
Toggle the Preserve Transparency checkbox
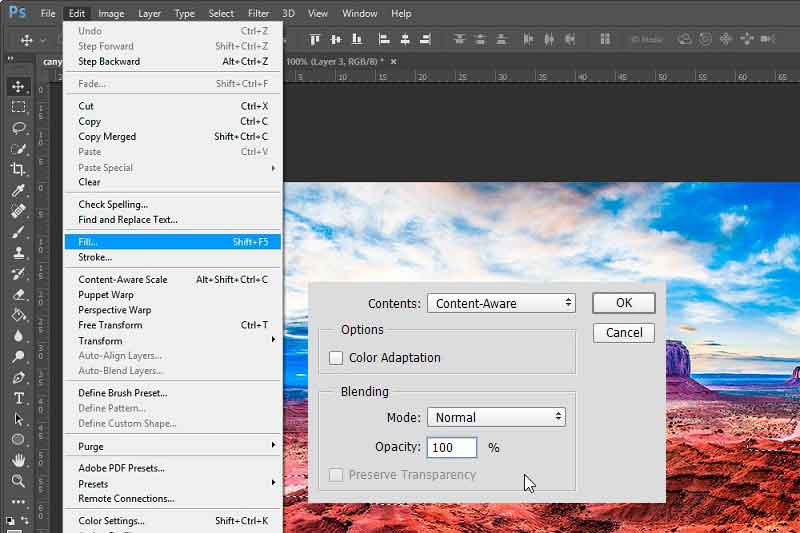[336, 475]
